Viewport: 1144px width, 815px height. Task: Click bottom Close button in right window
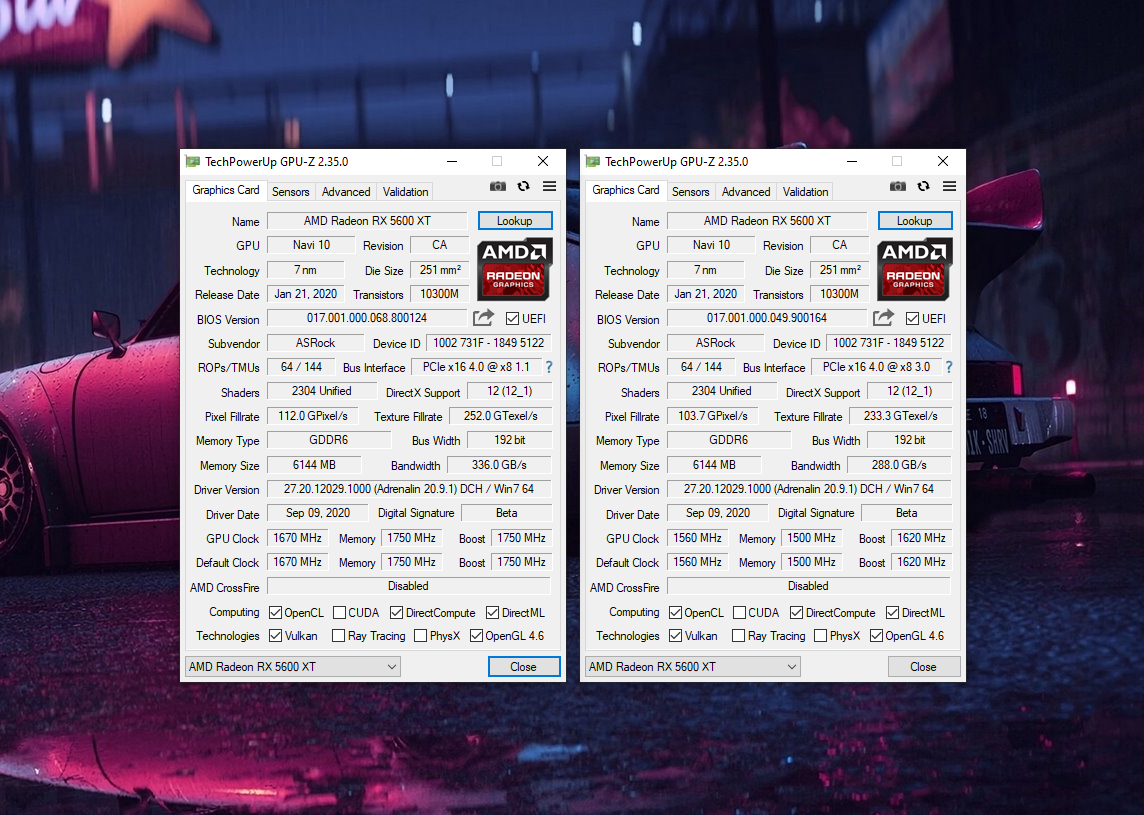pos(924,666)
